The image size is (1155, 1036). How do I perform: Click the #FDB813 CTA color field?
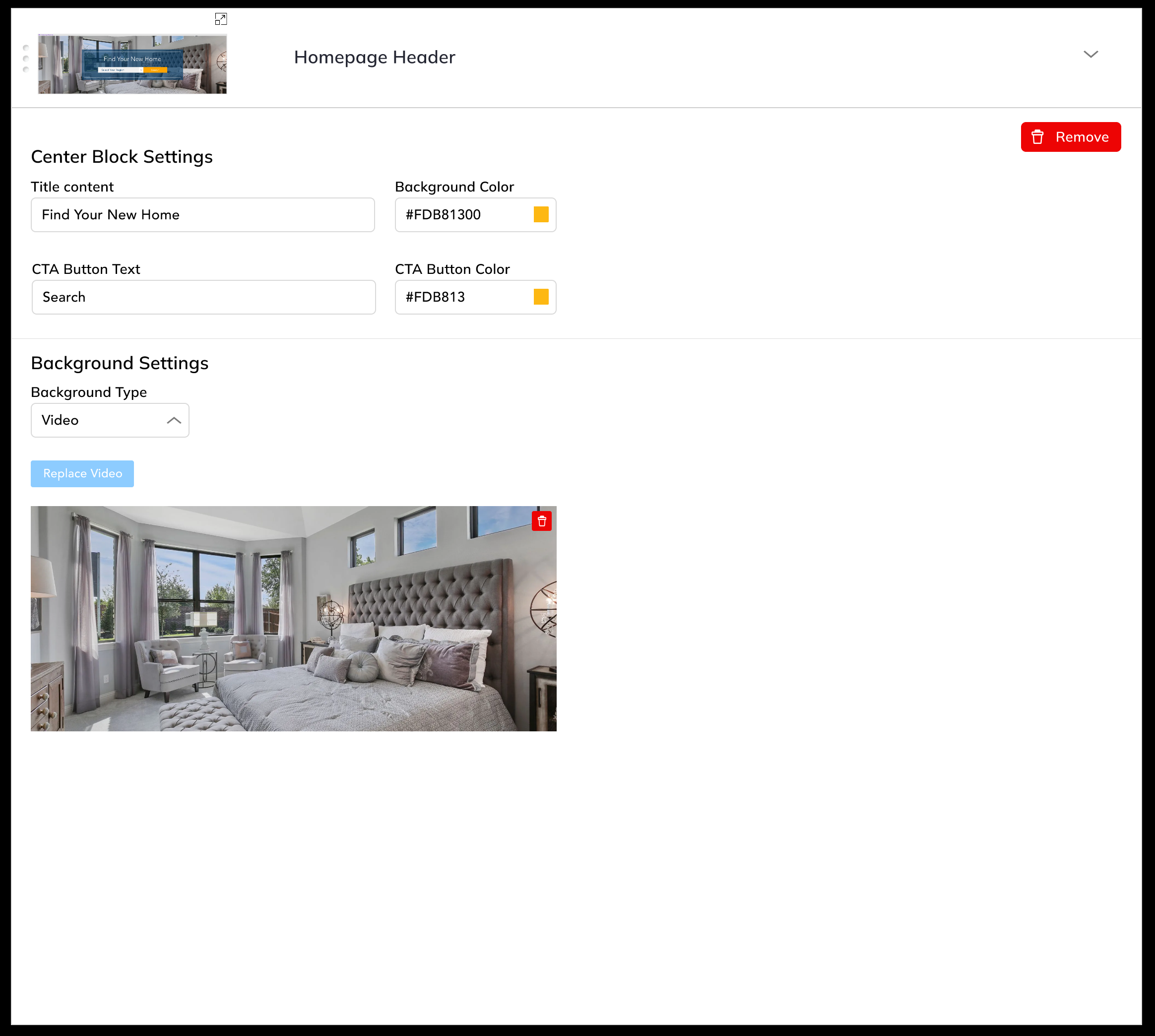tap(461, 297)
